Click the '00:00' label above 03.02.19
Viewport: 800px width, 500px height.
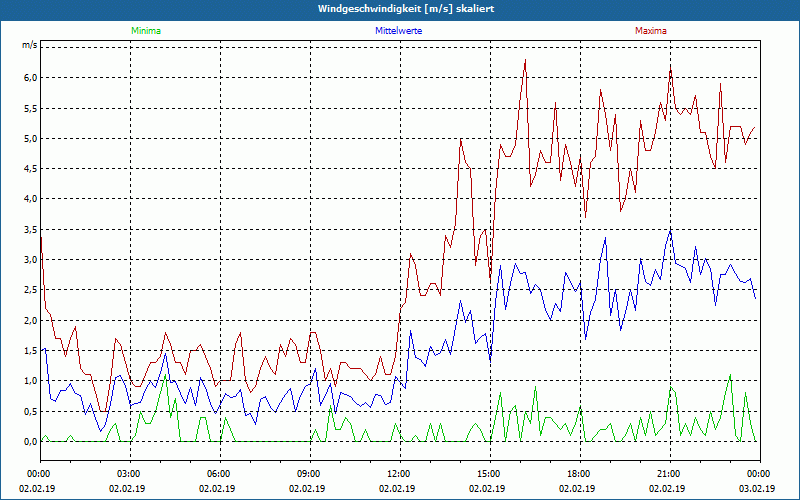click(x=758, y=474)
